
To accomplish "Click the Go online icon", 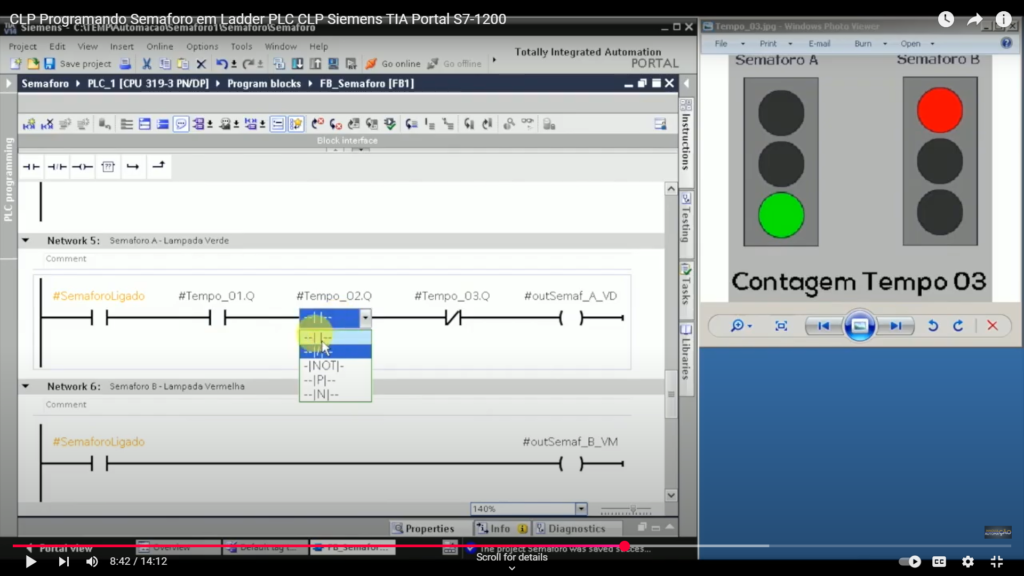I will click(x=371, y=63).
